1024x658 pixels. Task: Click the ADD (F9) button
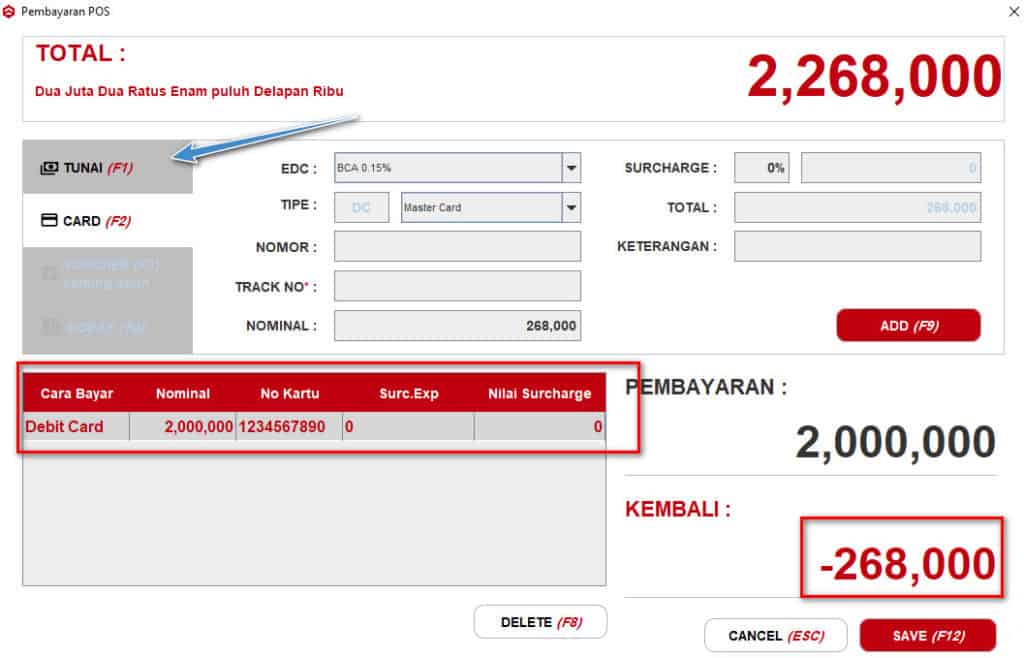[x=908, y=325]
